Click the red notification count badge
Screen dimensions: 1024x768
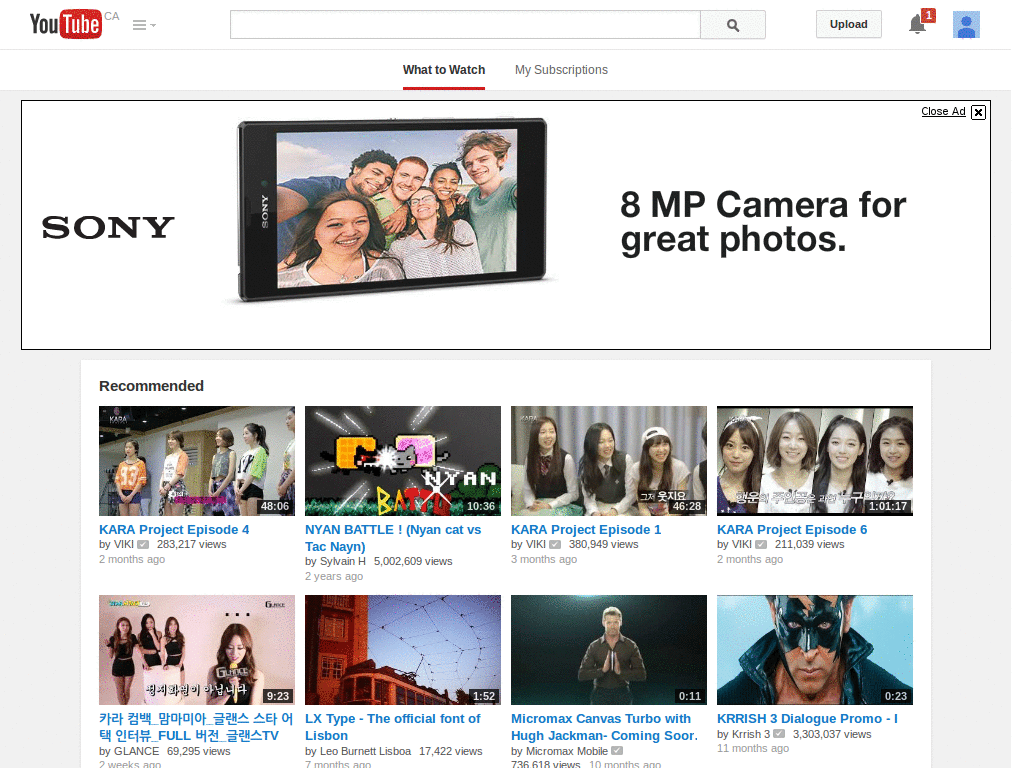928,15
